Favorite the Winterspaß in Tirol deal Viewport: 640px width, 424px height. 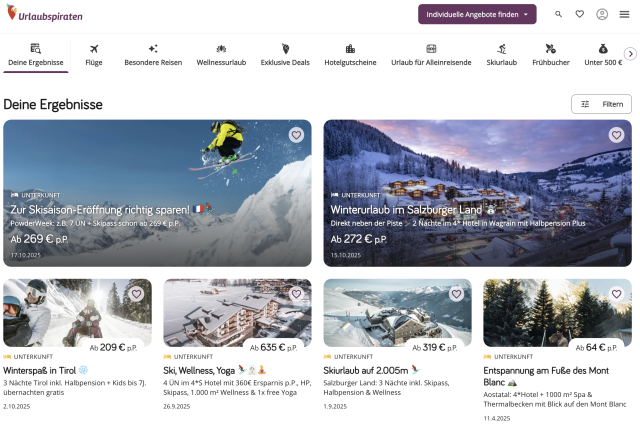pyautogui.click(x=136, y=294)
